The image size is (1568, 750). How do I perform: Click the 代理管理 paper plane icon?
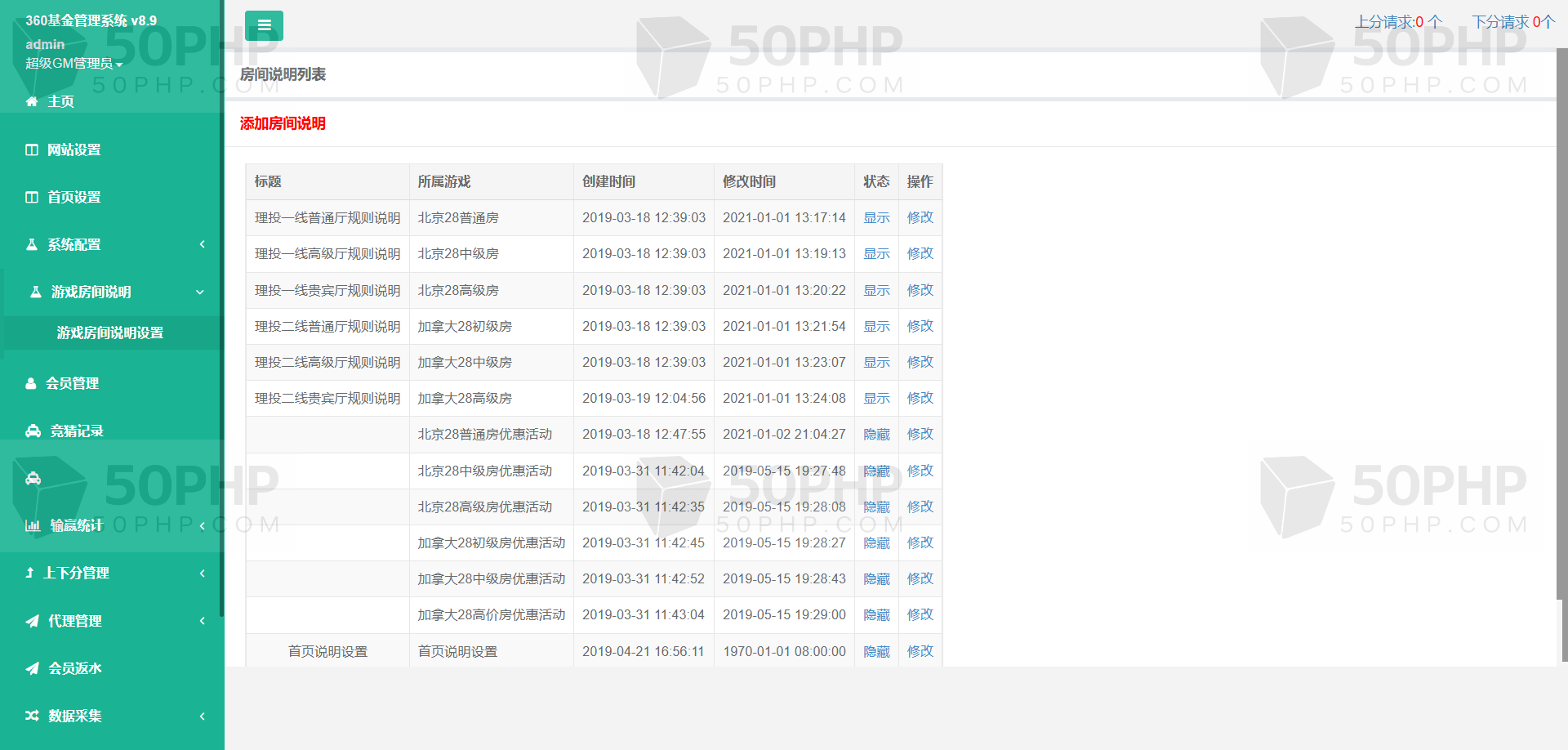click(x=32, y=621)
